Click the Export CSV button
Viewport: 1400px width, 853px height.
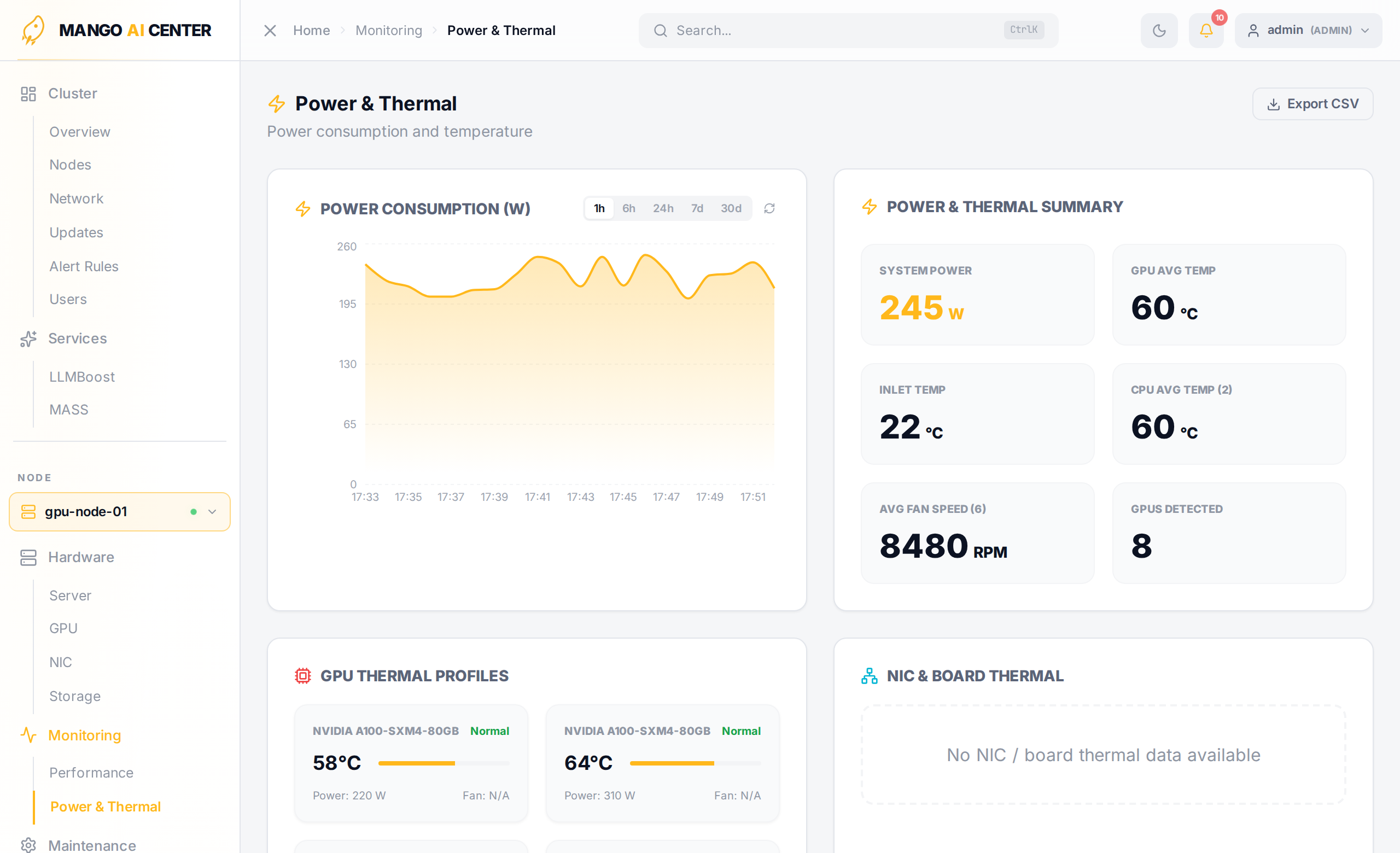(x=1312, y=104)
